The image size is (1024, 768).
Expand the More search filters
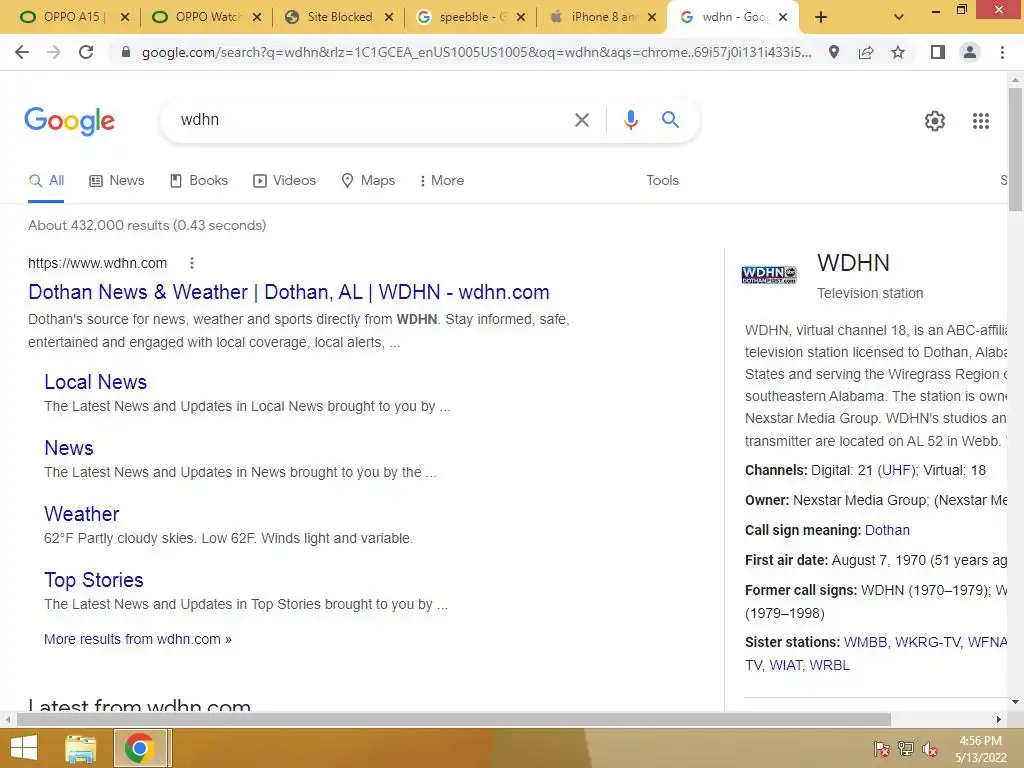tap(441, 181)
